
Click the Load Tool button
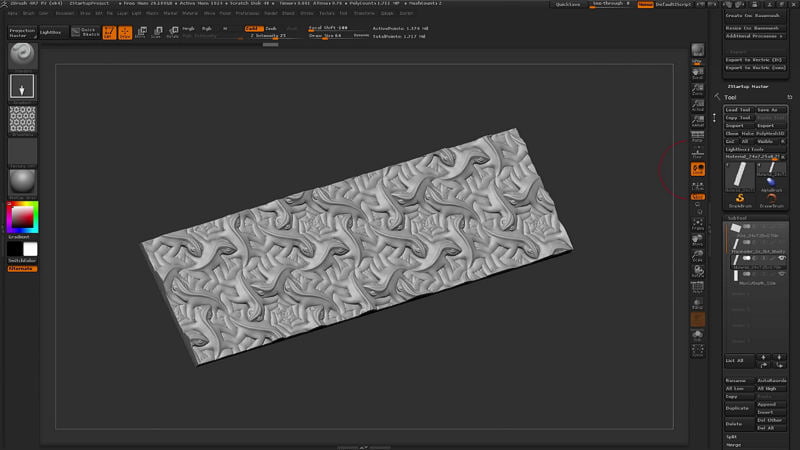pyautogui.click(x=738, y=109)
